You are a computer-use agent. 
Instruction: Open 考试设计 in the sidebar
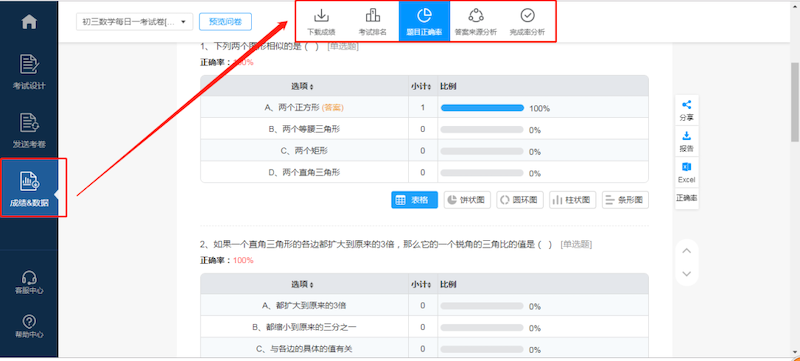[x=29, y=71]
